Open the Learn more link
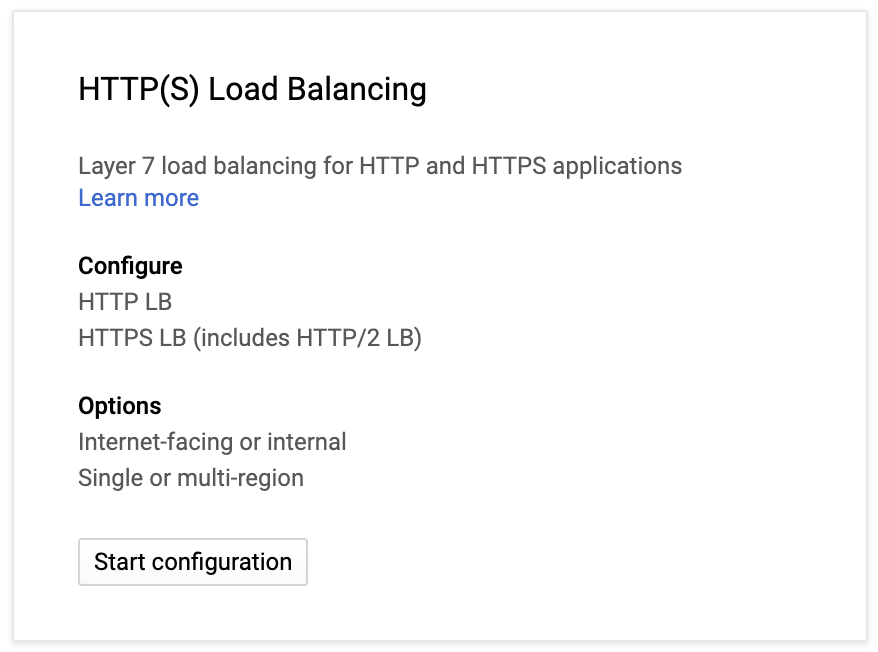 point(138,198)
